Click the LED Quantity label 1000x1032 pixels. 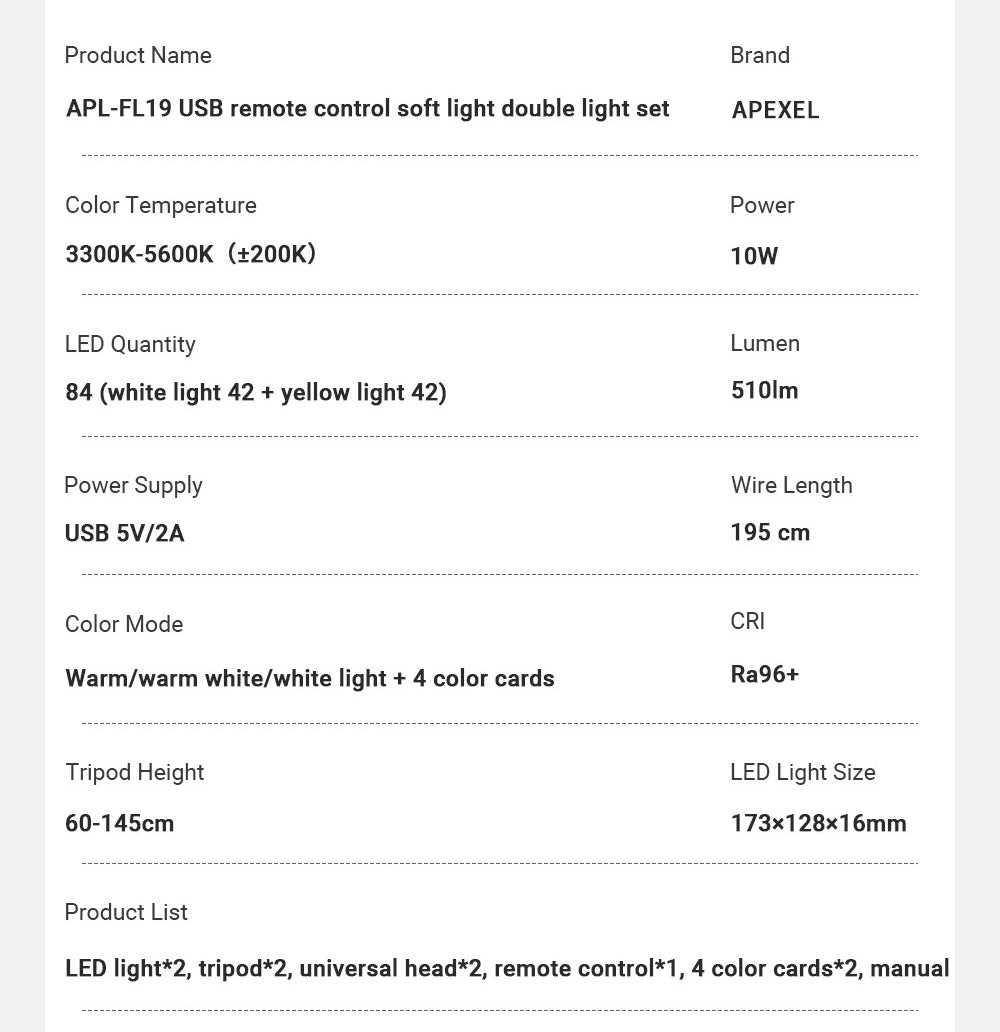click(x=130, y=344)
